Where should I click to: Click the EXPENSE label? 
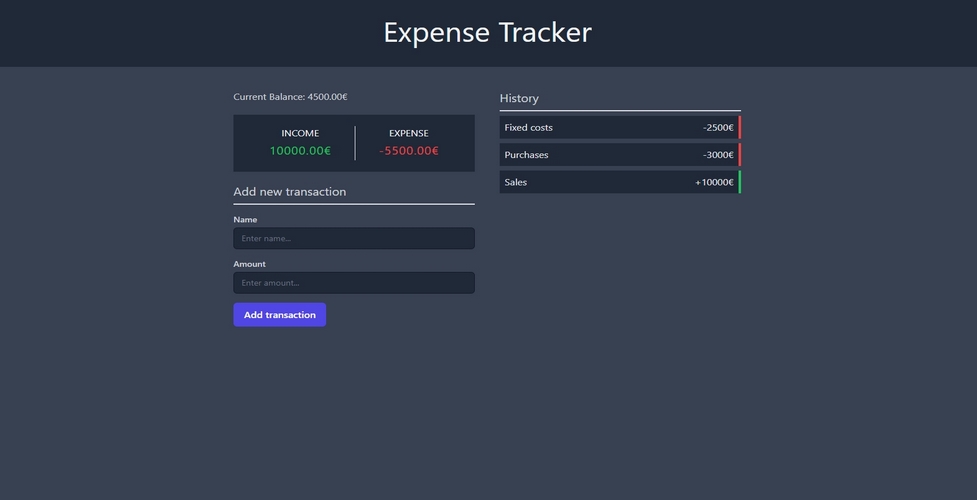point(409,133)
